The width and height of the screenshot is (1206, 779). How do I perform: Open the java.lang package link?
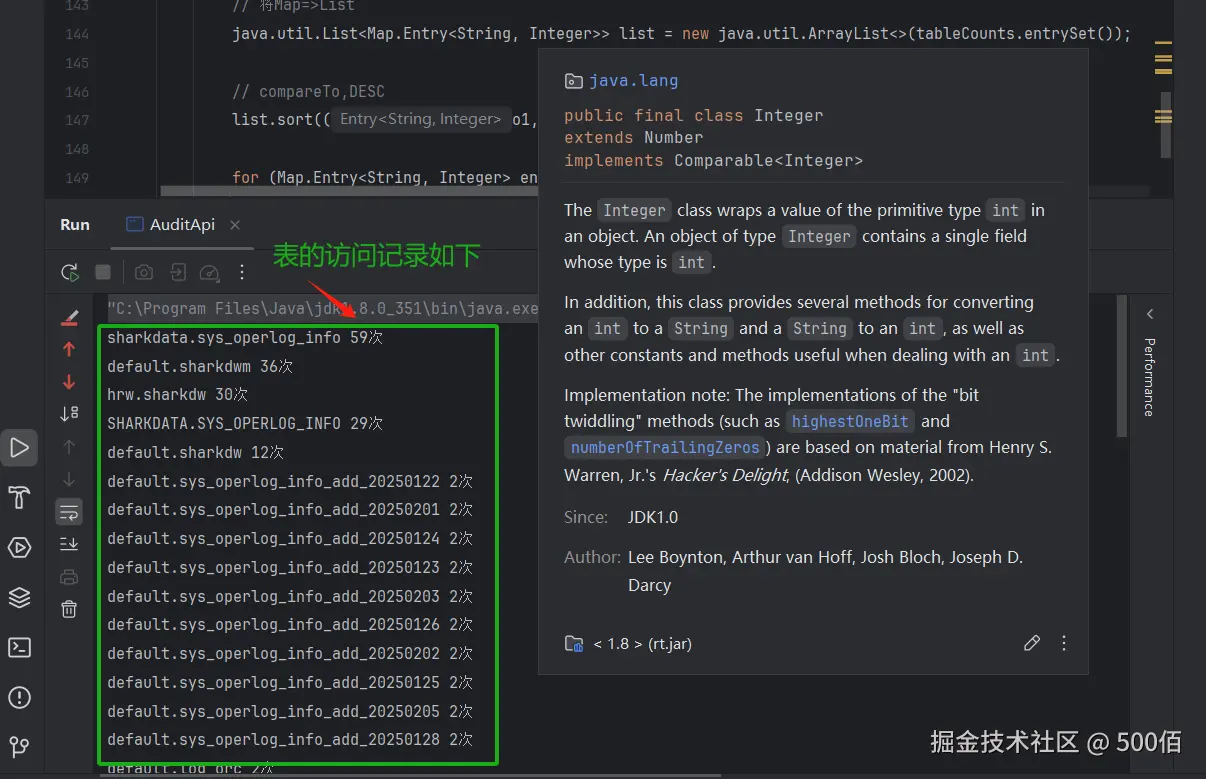coord(633,81)
